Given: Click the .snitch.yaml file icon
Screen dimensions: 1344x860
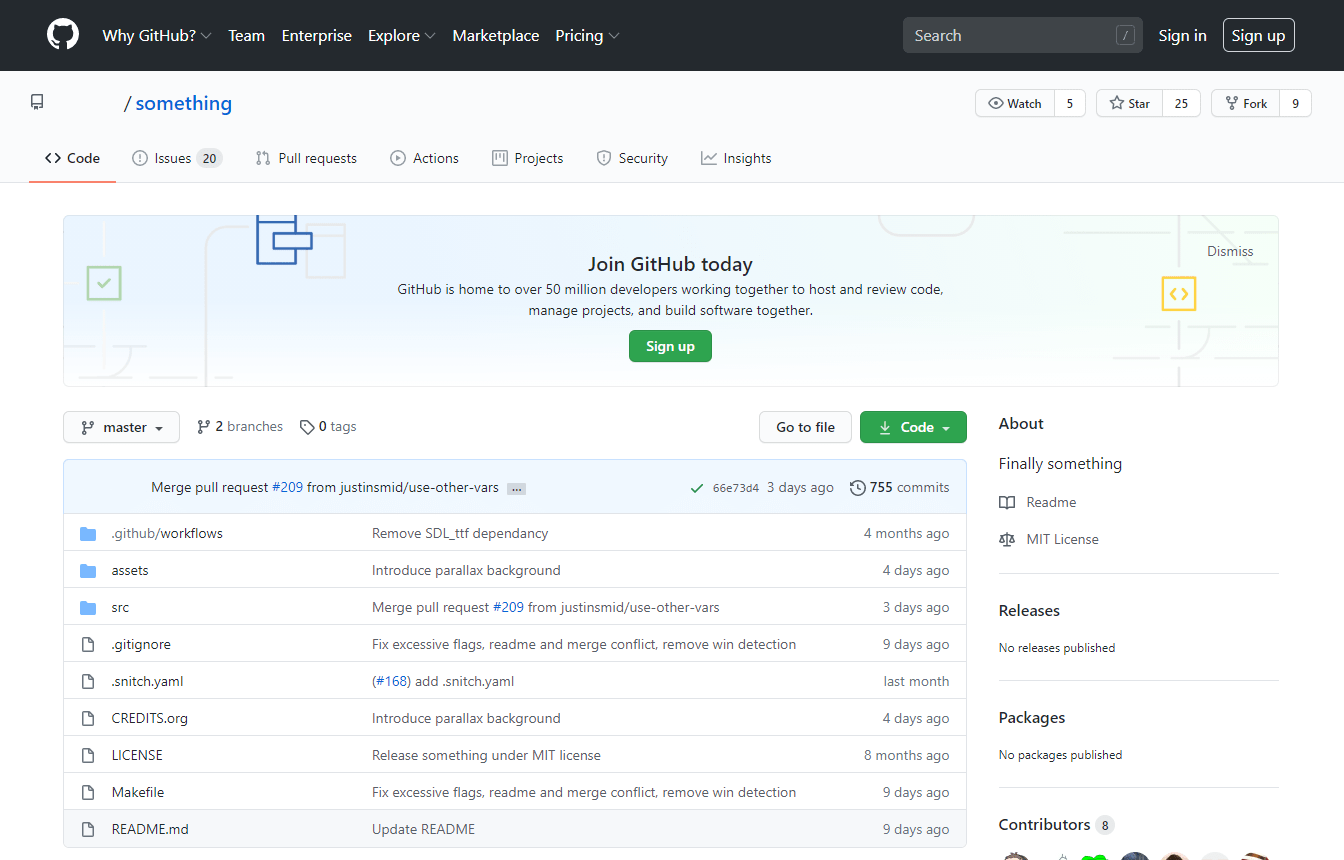Looking at the screenshot, I should (88, 681).
